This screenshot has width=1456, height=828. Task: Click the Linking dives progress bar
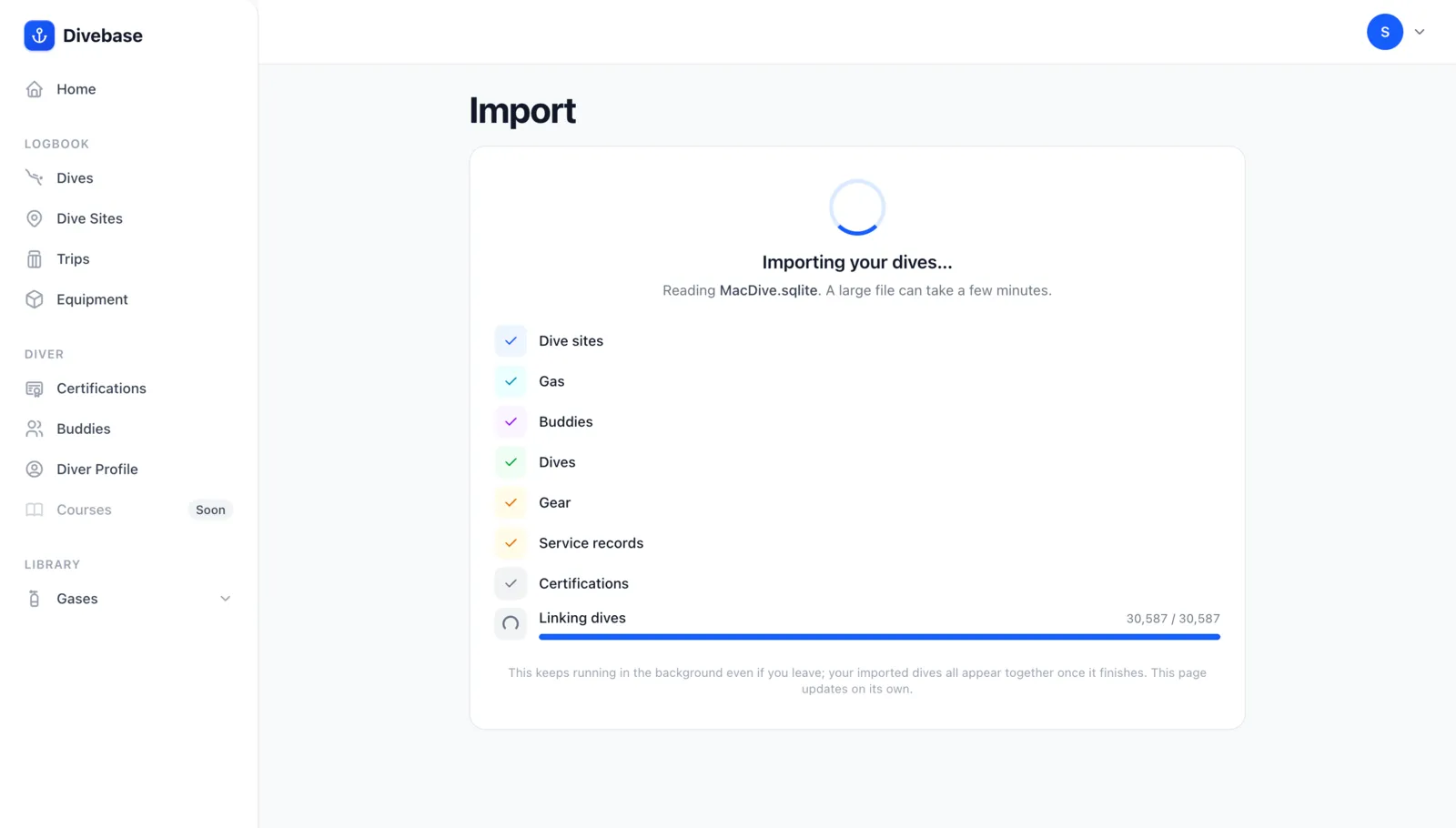click(x=879, y=637)
